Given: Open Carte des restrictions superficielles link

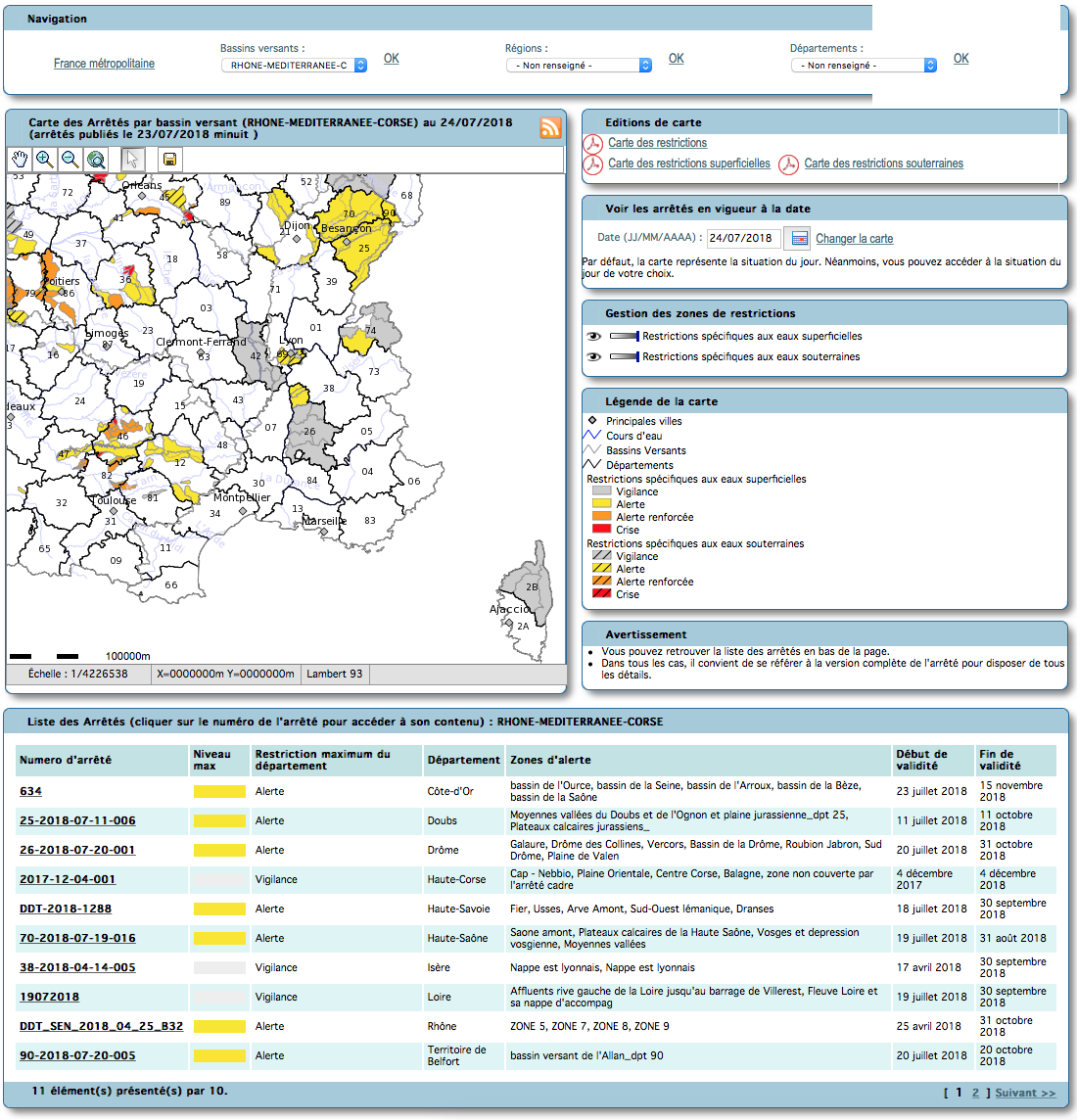Looking at the screenshot, I should [689, 163].
